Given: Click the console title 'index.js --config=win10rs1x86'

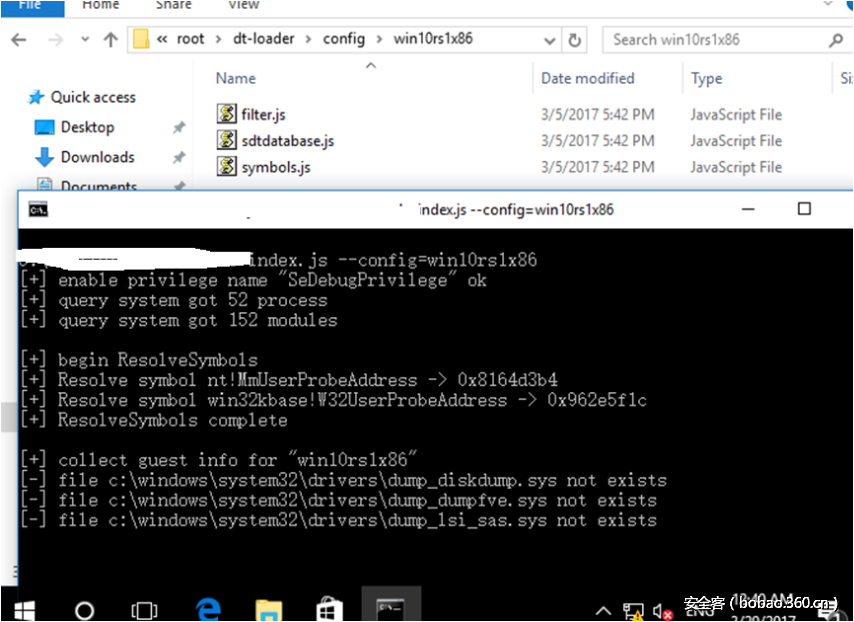Looking at the screenshot, I should [516, 210].
